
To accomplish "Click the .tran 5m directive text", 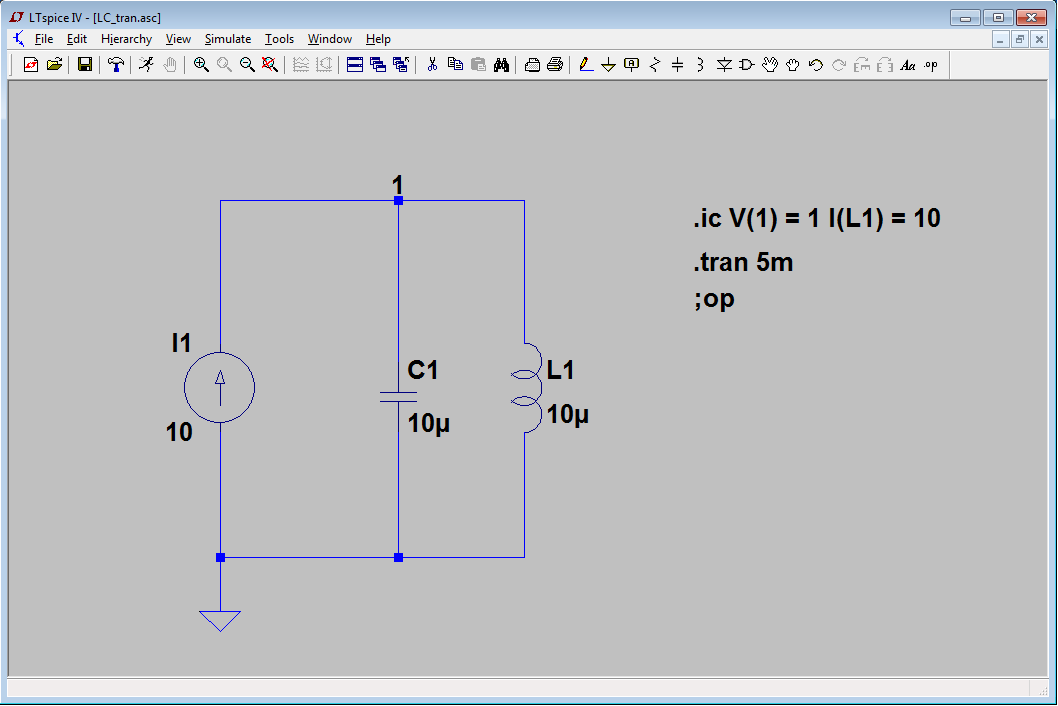I will (x=743, y=263).
